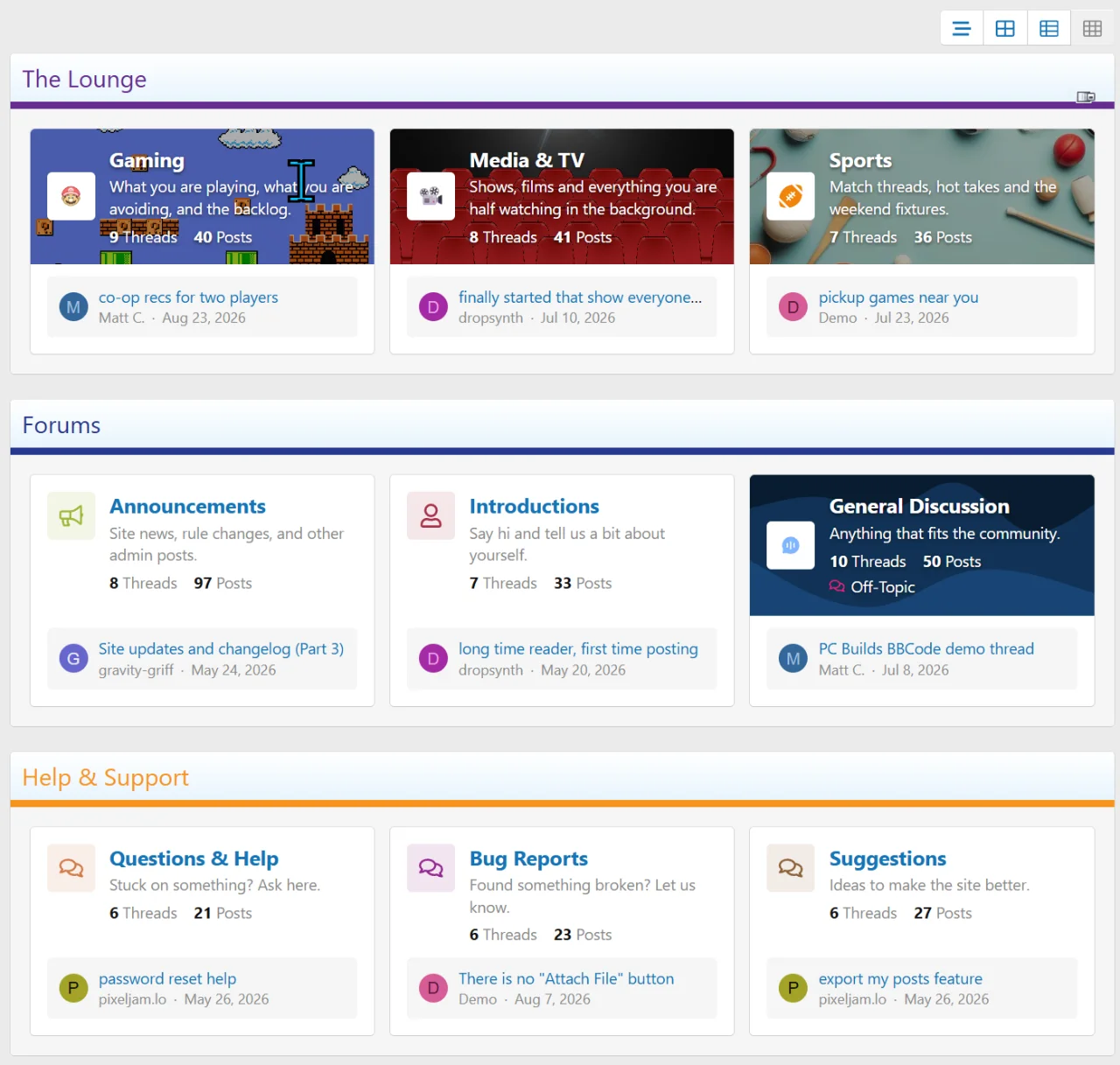Open the General Discussion forum title

(920, 507)
